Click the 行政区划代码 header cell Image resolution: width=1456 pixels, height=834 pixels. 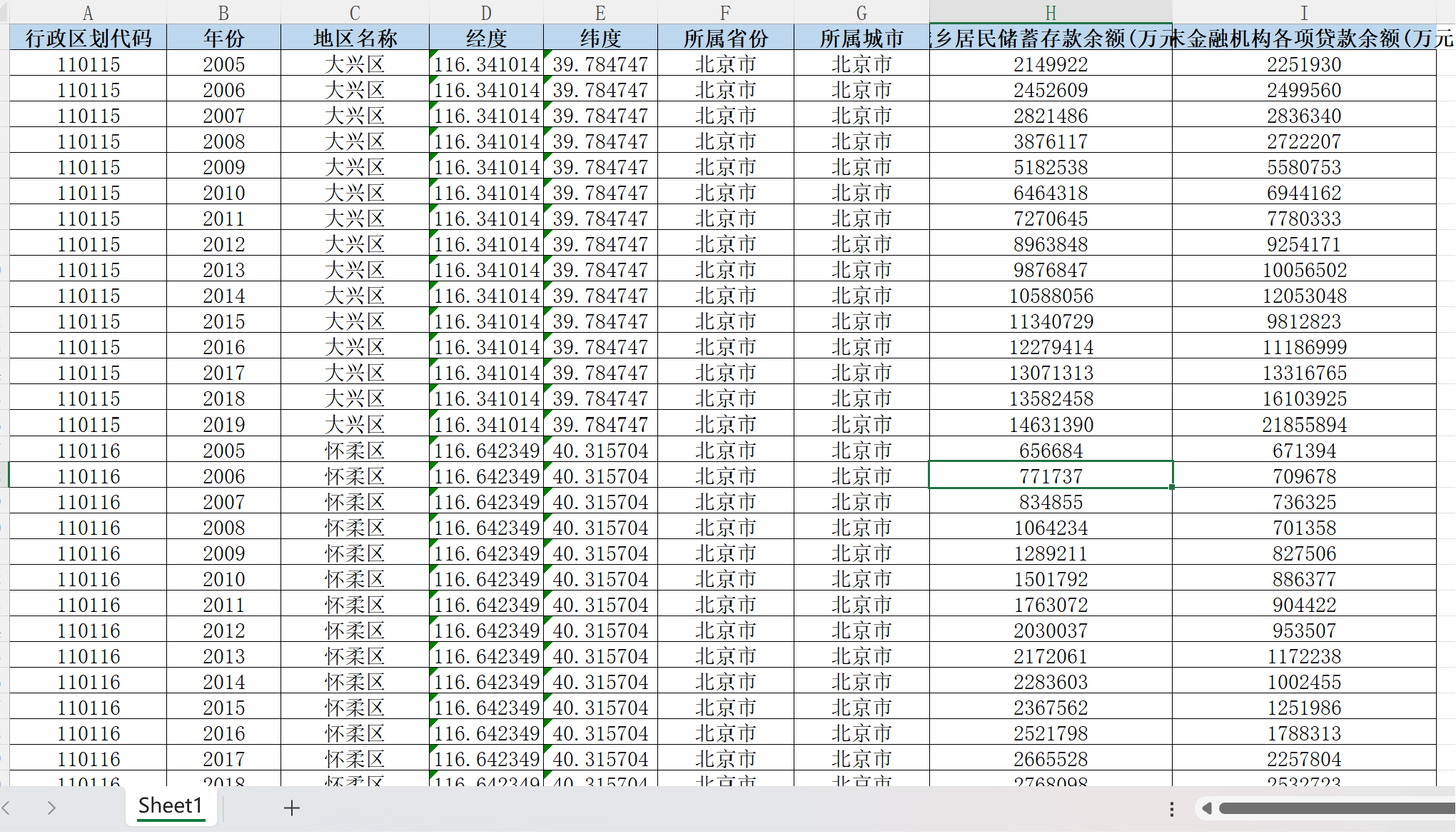tap(88, 39)
